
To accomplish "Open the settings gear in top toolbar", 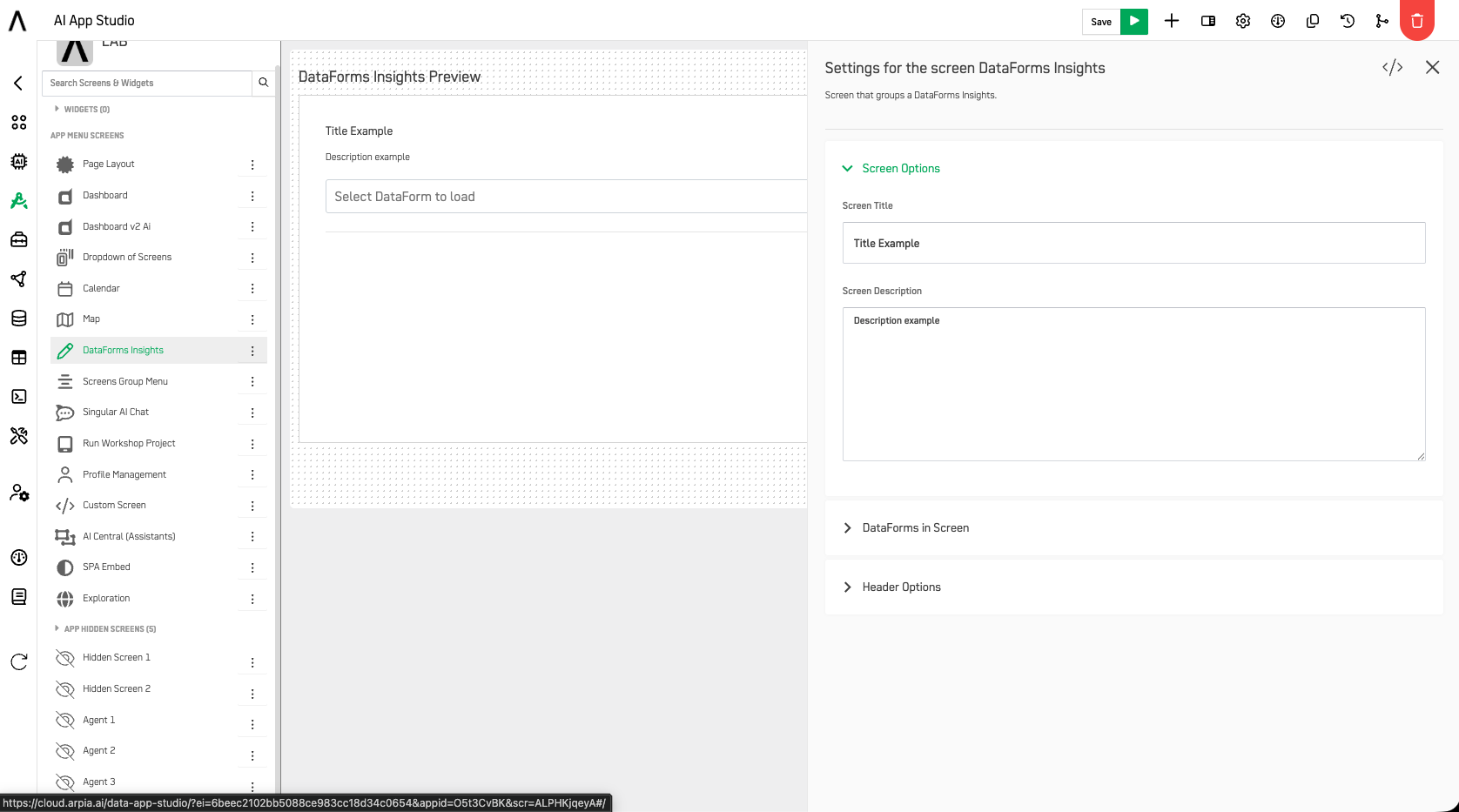I will [x=1243, y=21].
